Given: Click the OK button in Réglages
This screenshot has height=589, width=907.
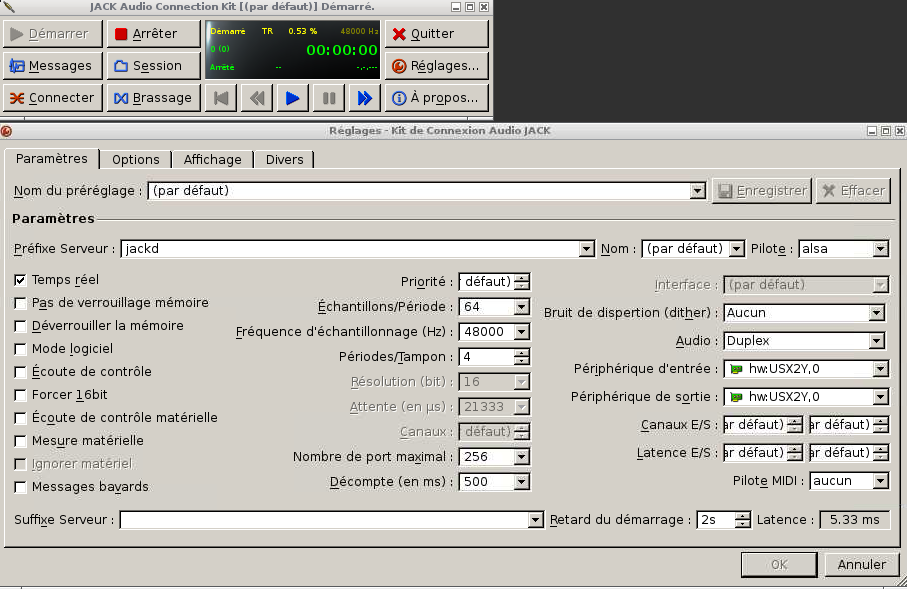Looking at the screenshot, I should pyautogui.click(x=779, y=565).
